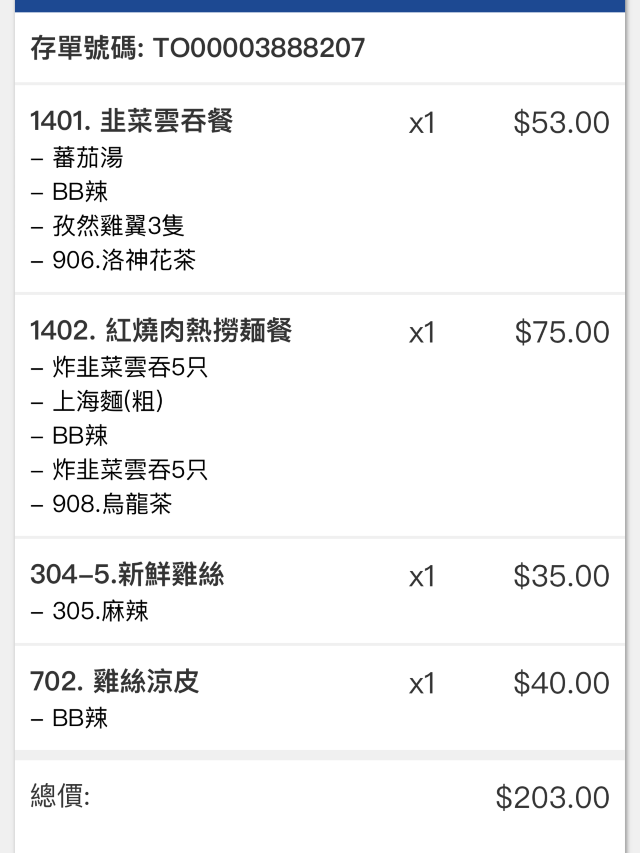Click the x1 quantity for 韭菜雲吞餐
This screenshot has height=853, width=640.
click(x=422, y=123)
